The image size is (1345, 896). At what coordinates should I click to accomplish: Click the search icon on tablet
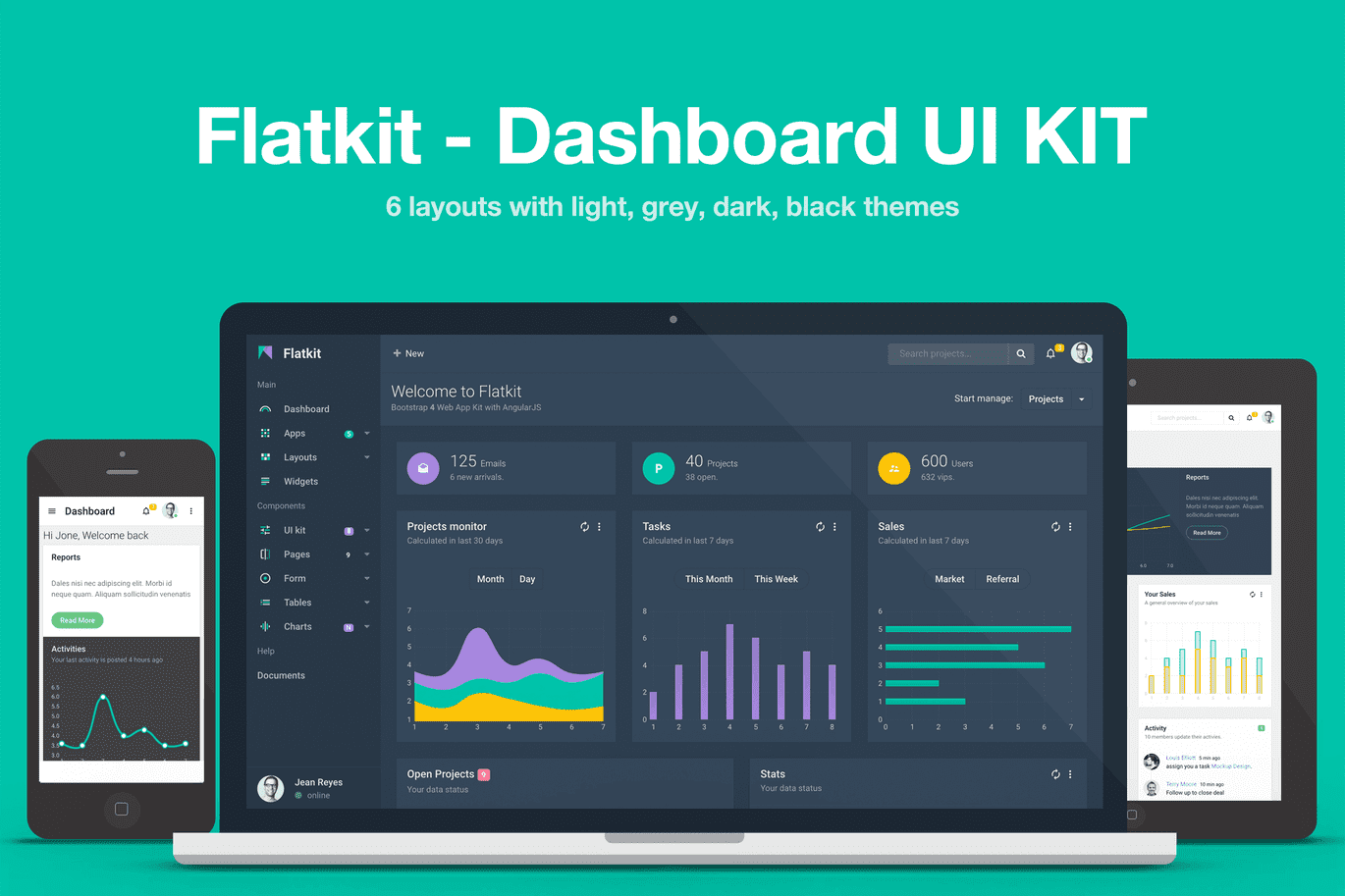1231,418
